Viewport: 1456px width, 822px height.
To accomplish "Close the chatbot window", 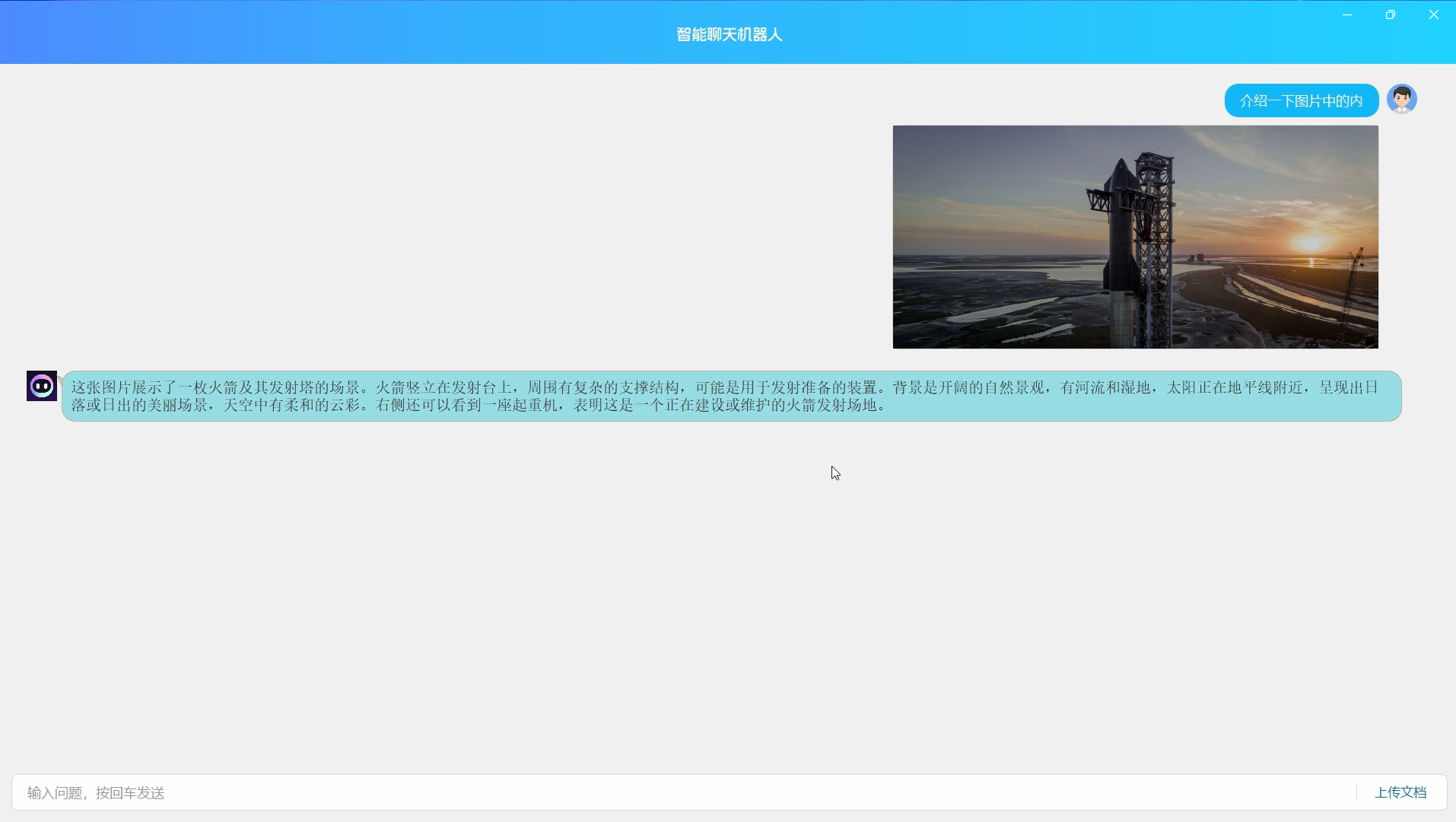I will click(x=1434, y=14).
